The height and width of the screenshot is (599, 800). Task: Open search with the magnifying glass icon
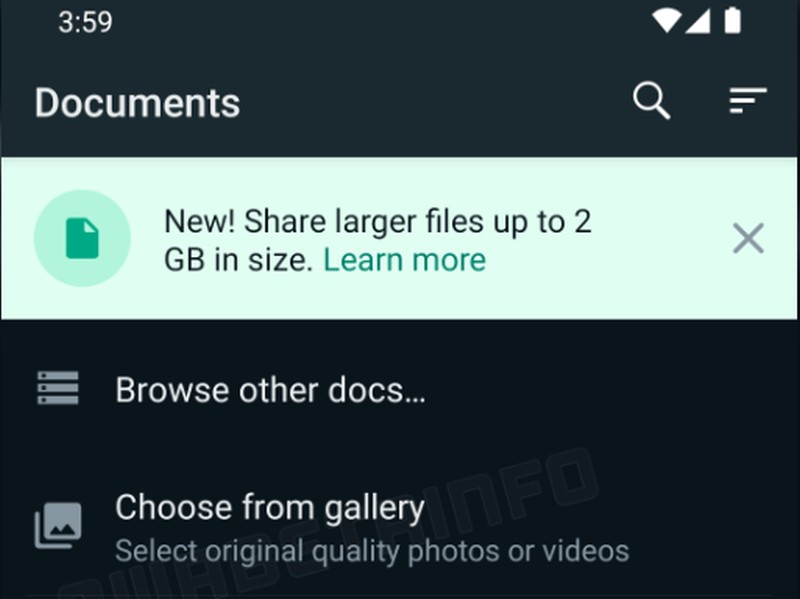652,101
